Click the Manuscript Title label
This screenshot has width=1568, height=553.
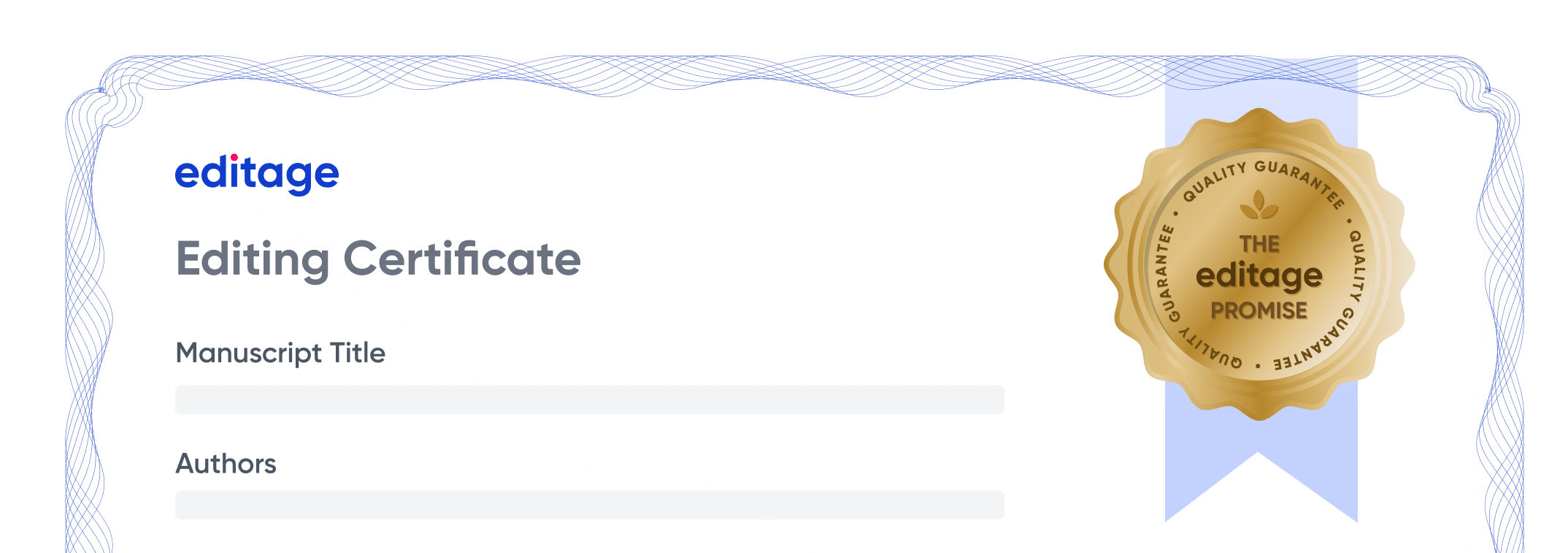tap(280, 354)
